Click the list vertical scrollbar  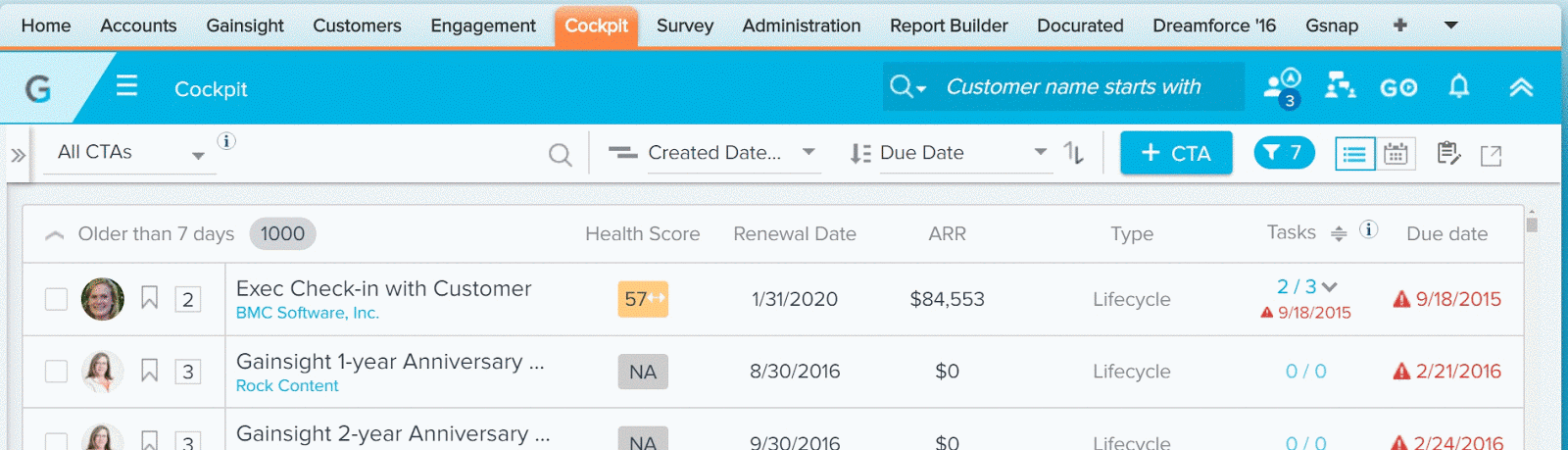click(1532, 224)
